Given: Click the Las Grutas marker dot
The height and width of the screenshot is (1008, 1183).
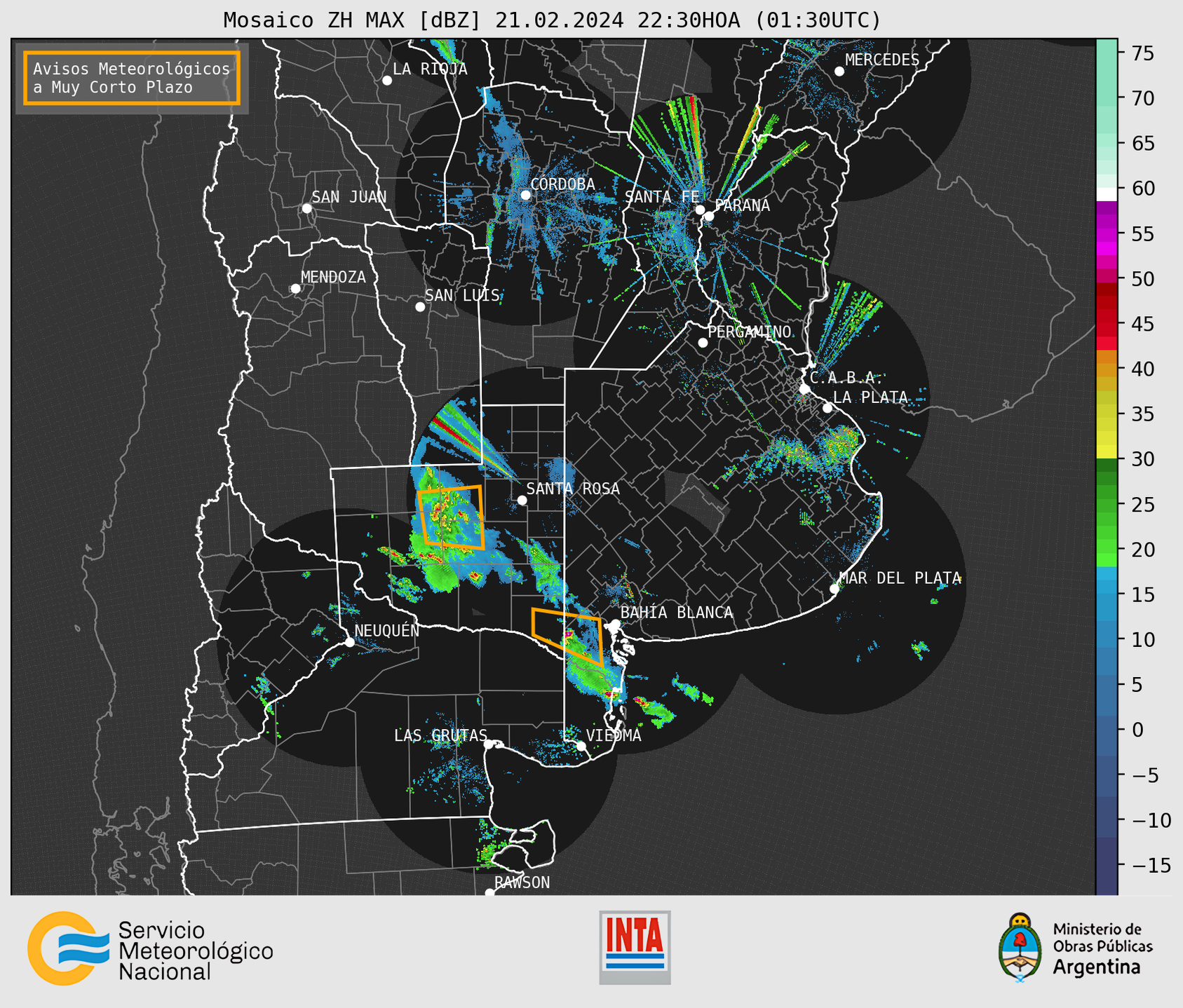Looking at the screenshot, I should click(489, 744).
